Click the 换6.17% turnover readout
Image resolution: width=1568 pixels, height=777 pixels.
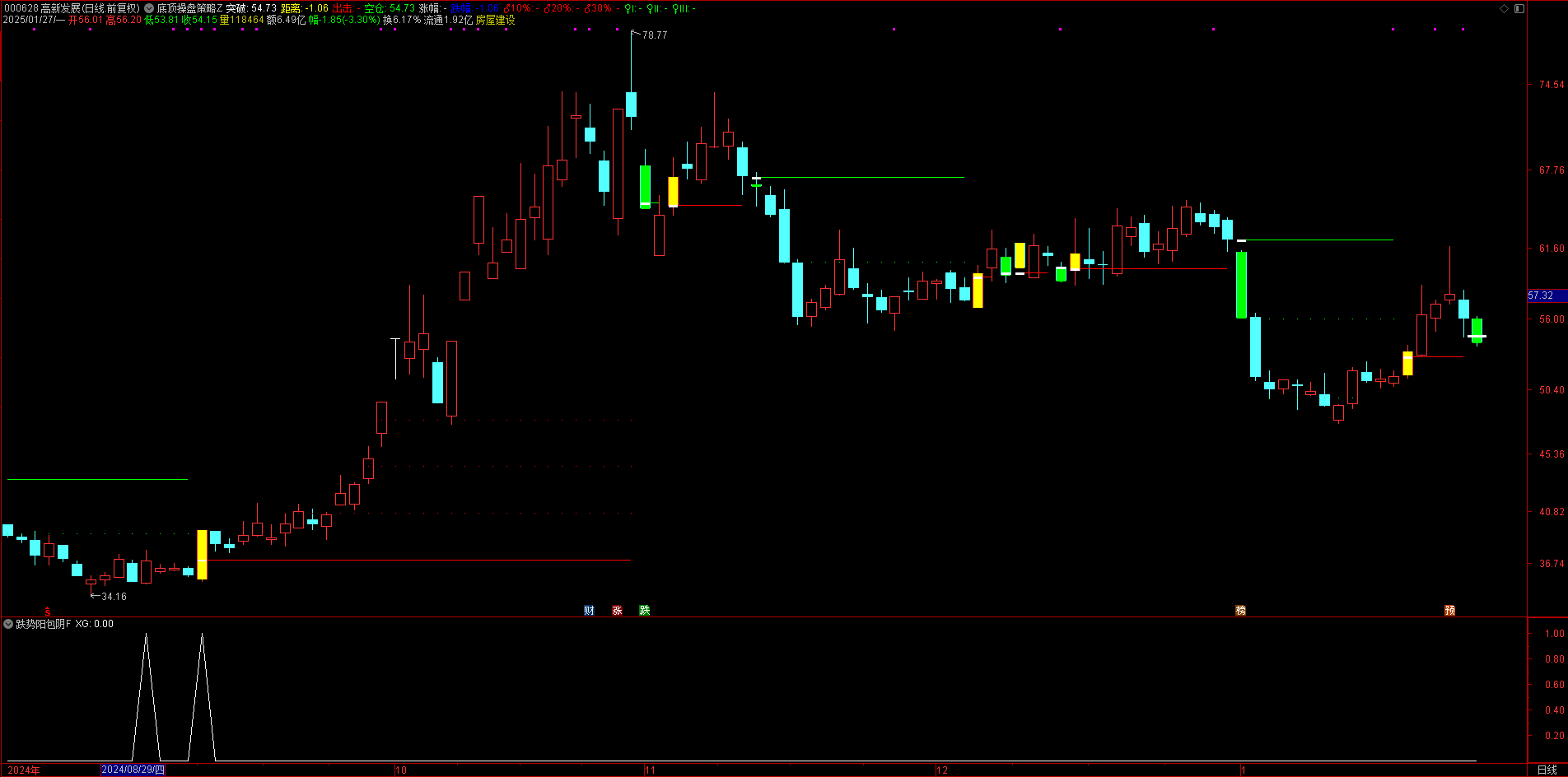[402, 20]
